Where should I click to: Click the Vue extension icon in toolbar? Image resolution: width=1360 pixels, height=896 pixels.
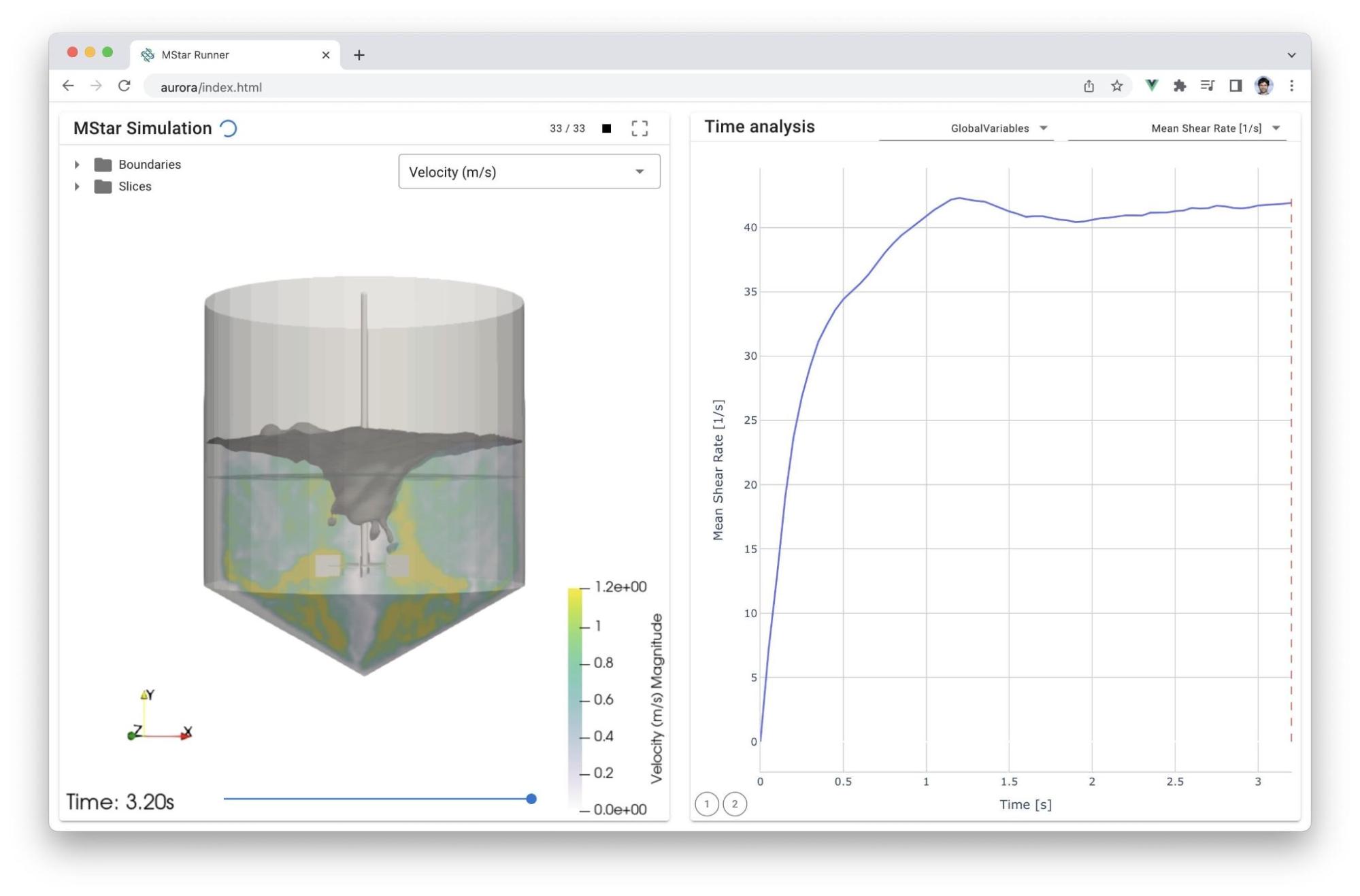1151,86
